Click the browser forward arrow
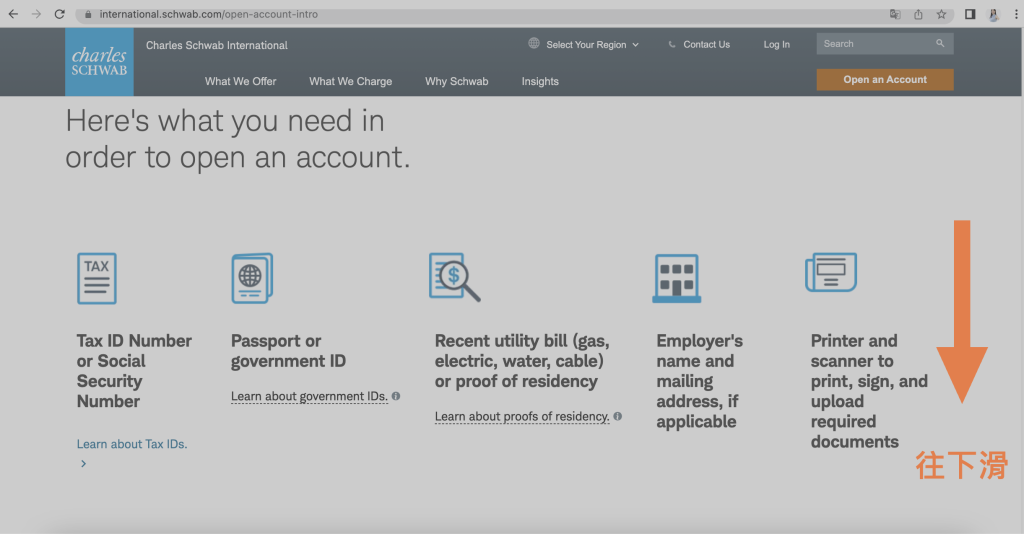The width and height of the screenshot is (1024, 534). [x=37, y=14]
